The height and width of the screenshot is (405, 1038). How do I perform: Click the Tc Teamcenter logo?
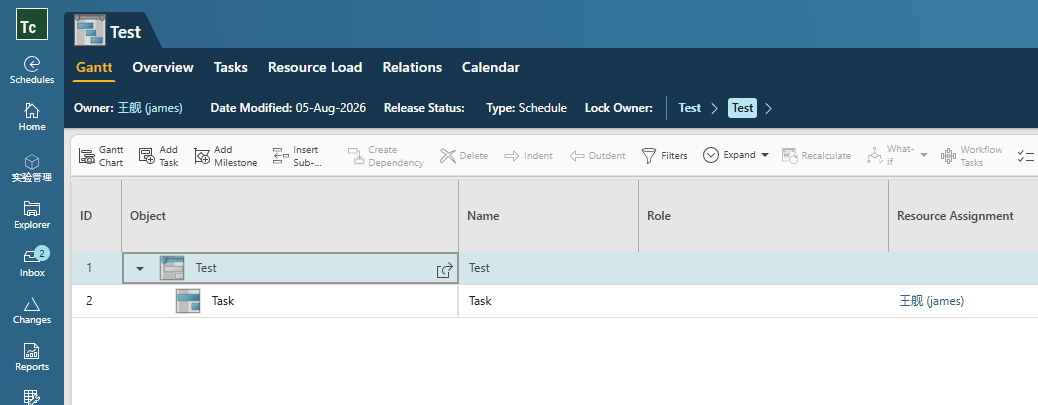click(x=32, y=24)
